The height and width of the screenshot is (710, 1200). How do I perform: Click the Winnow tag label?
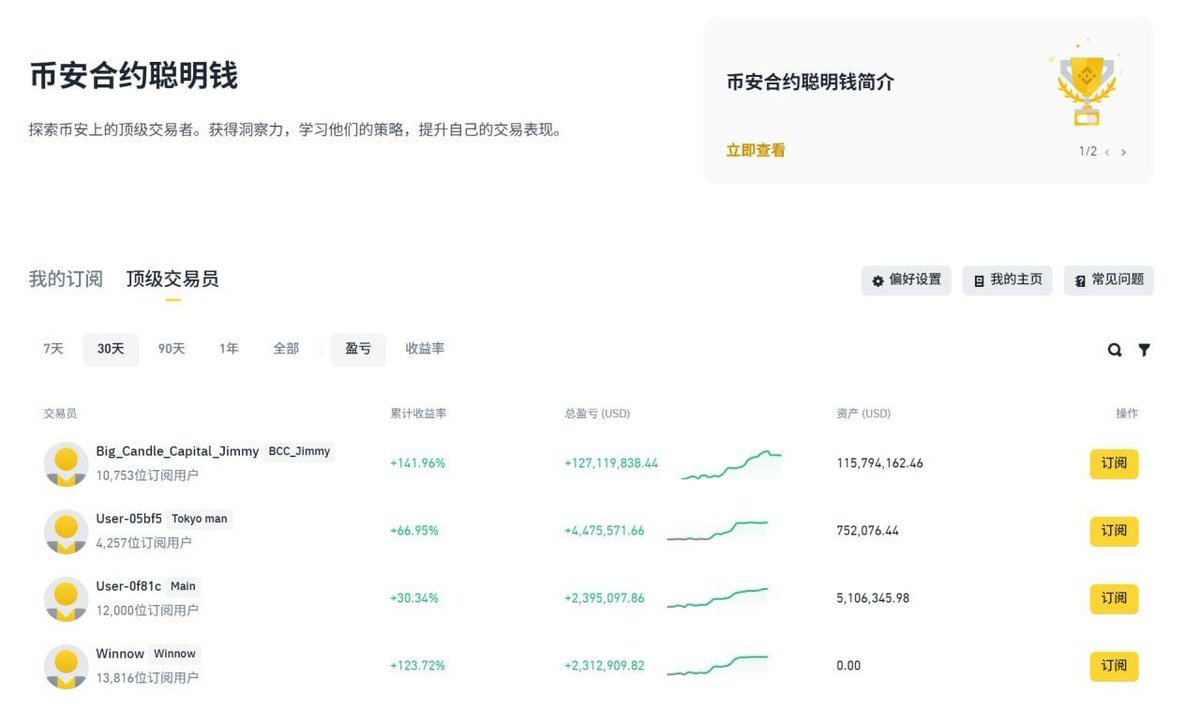pyautogui.click(x=175, y=654)
